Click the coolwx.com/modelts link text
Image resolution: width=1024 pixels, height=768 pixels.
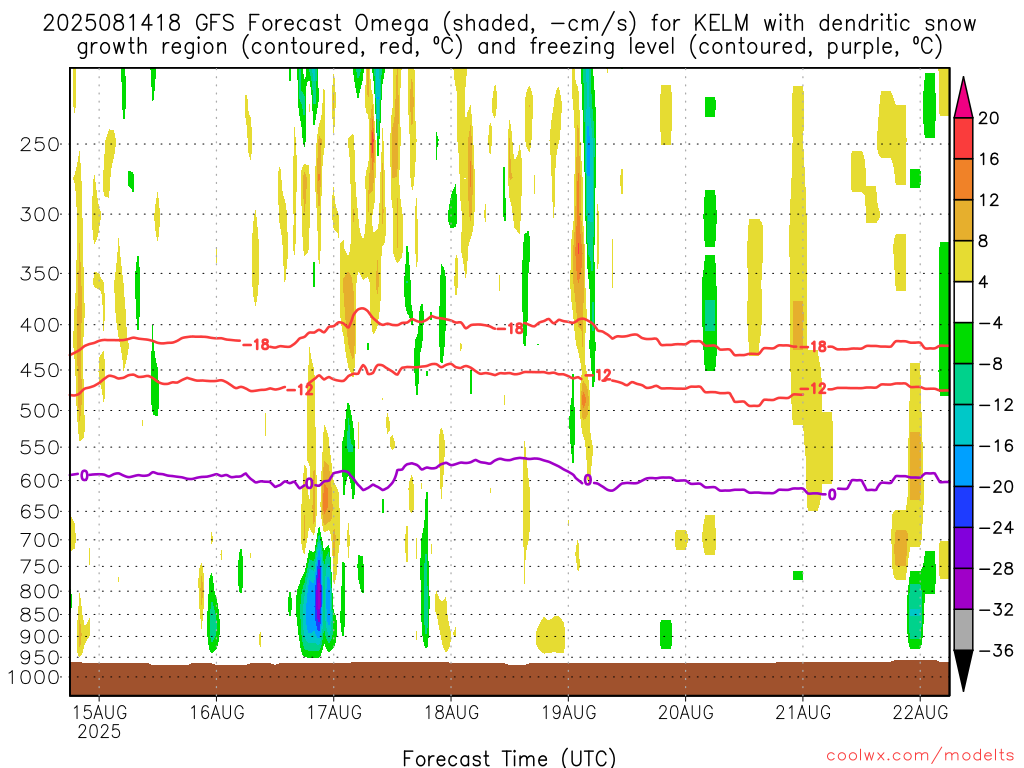(x=920, y=756)
